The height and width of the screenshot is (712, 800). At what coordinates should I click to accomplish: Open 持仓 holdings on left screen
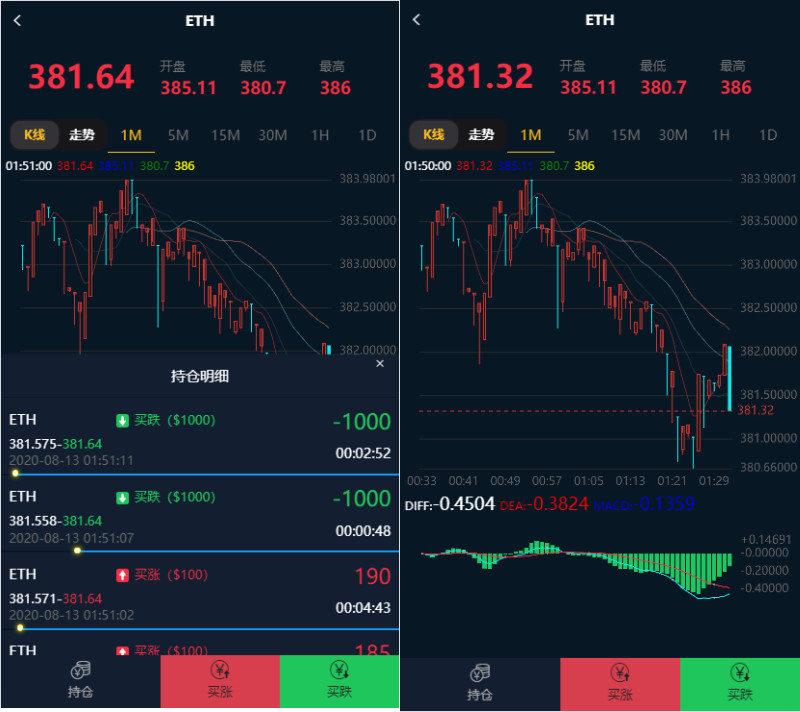81,681
